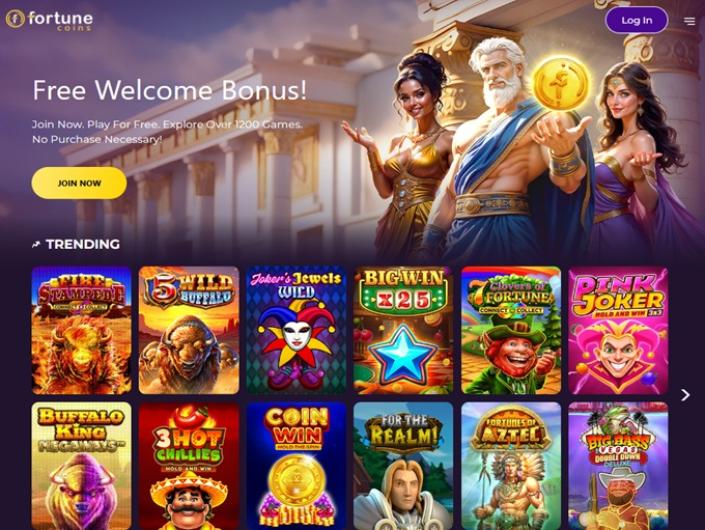
Task: Click the trending arrow icon beside TRENDING
Action: pos(36,244)
